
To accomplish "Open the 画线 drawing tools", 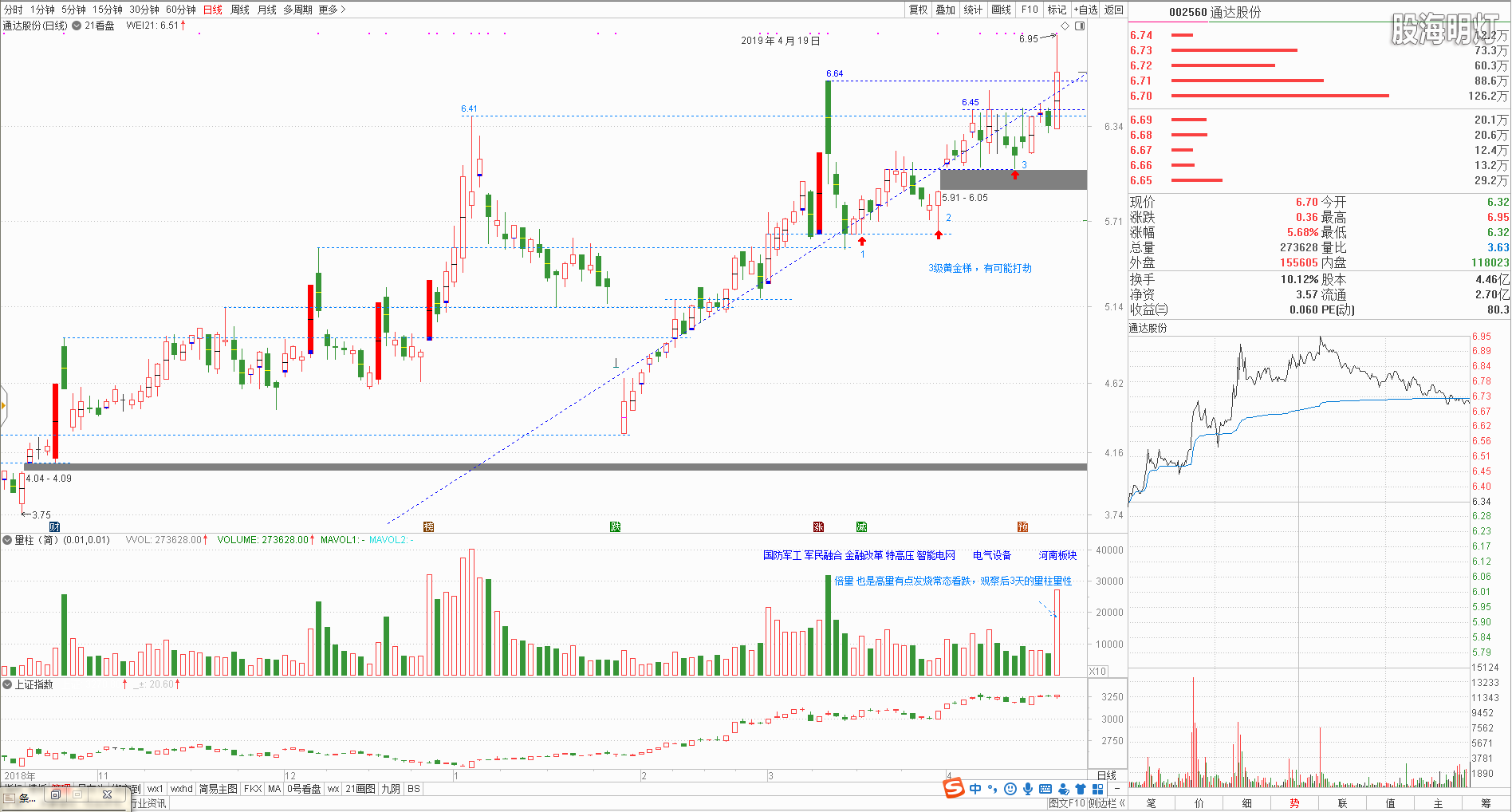I will 1002,10.
